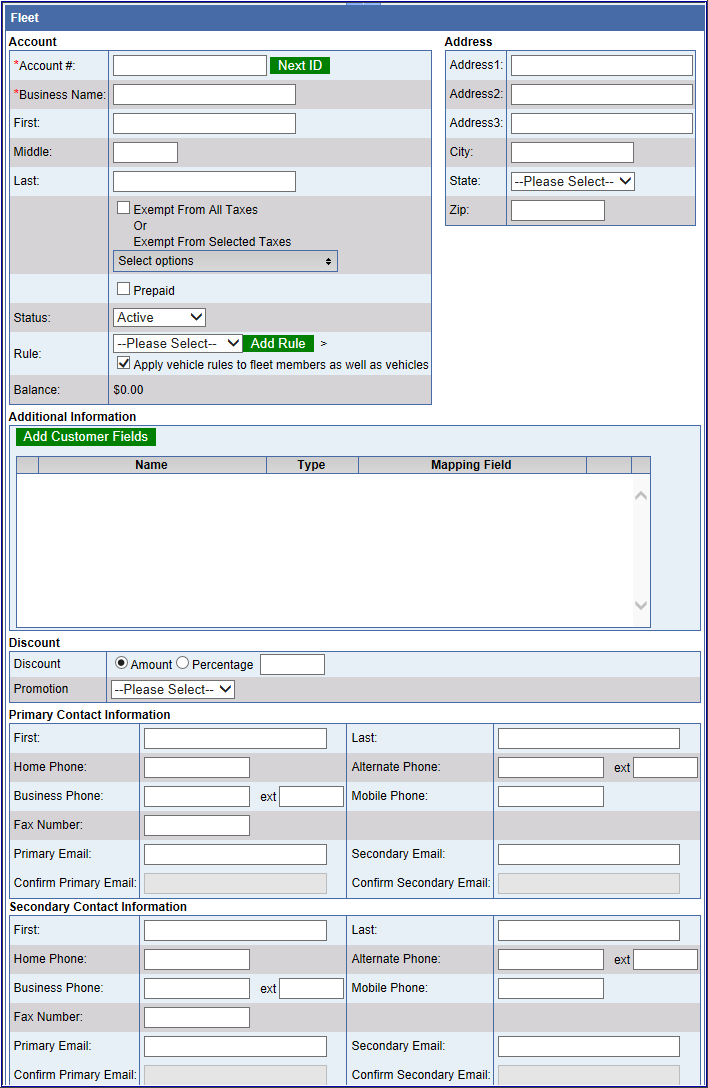Screen dimensions: 708x1088
Task: Open the Status dropdown showing Active
Action: tap(159, 317)
